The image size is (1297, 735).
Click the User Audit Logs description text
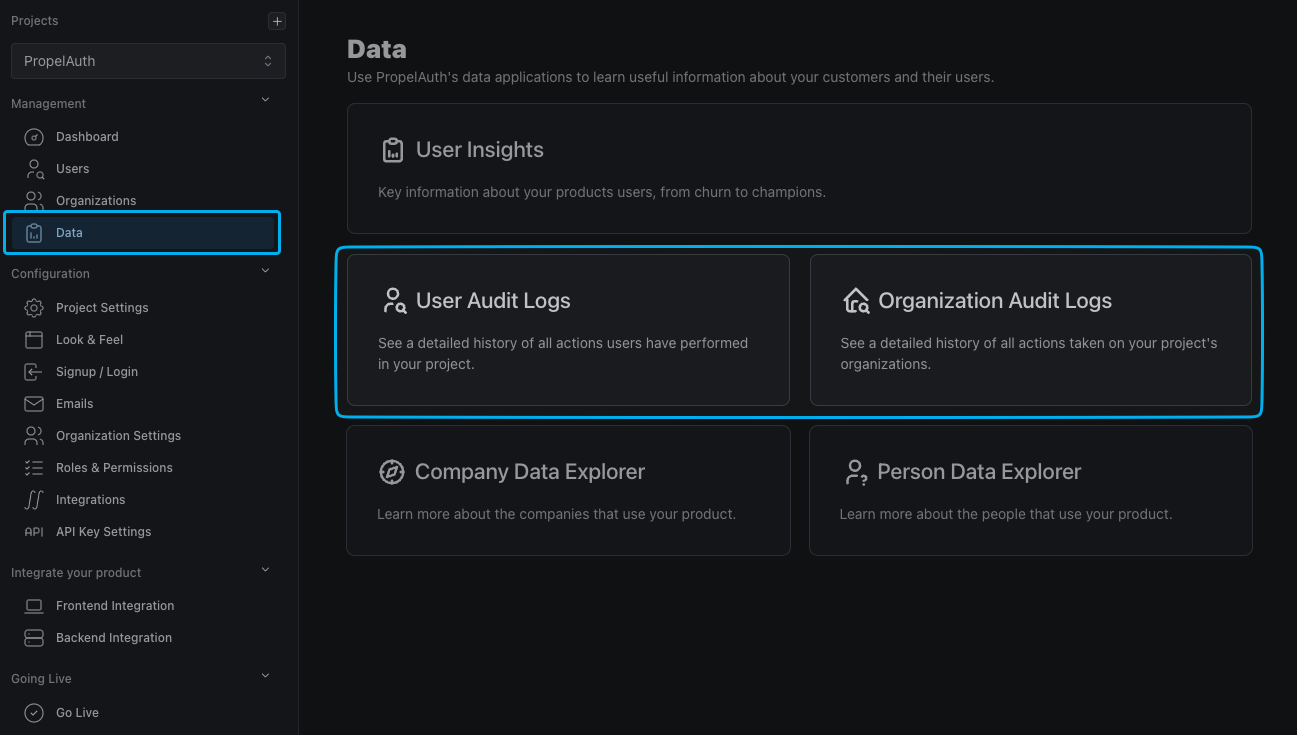coord(563,354)
